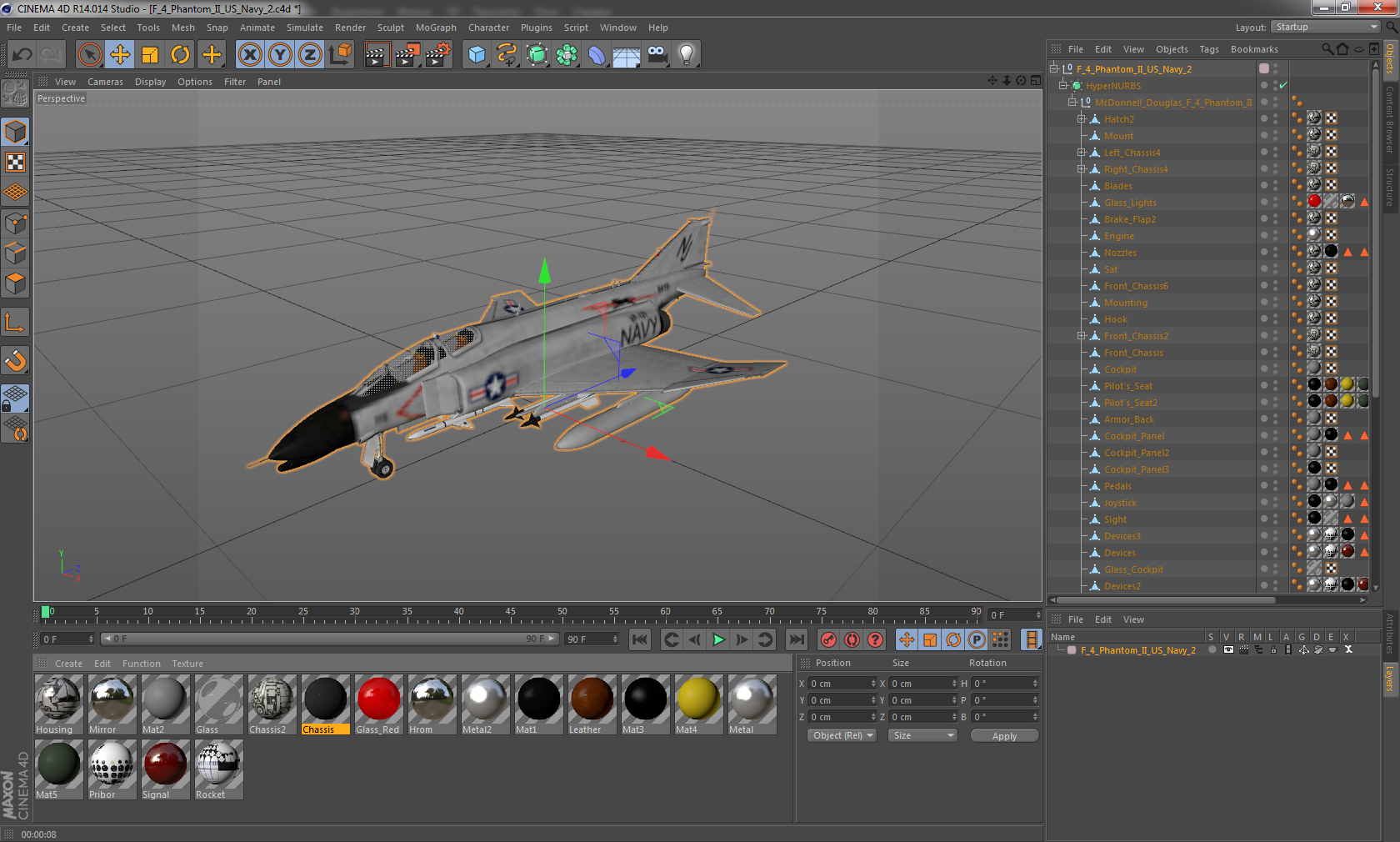1400x842 pixels.
Task: Switch to Model mode in left palette
Action: [16, 132]
